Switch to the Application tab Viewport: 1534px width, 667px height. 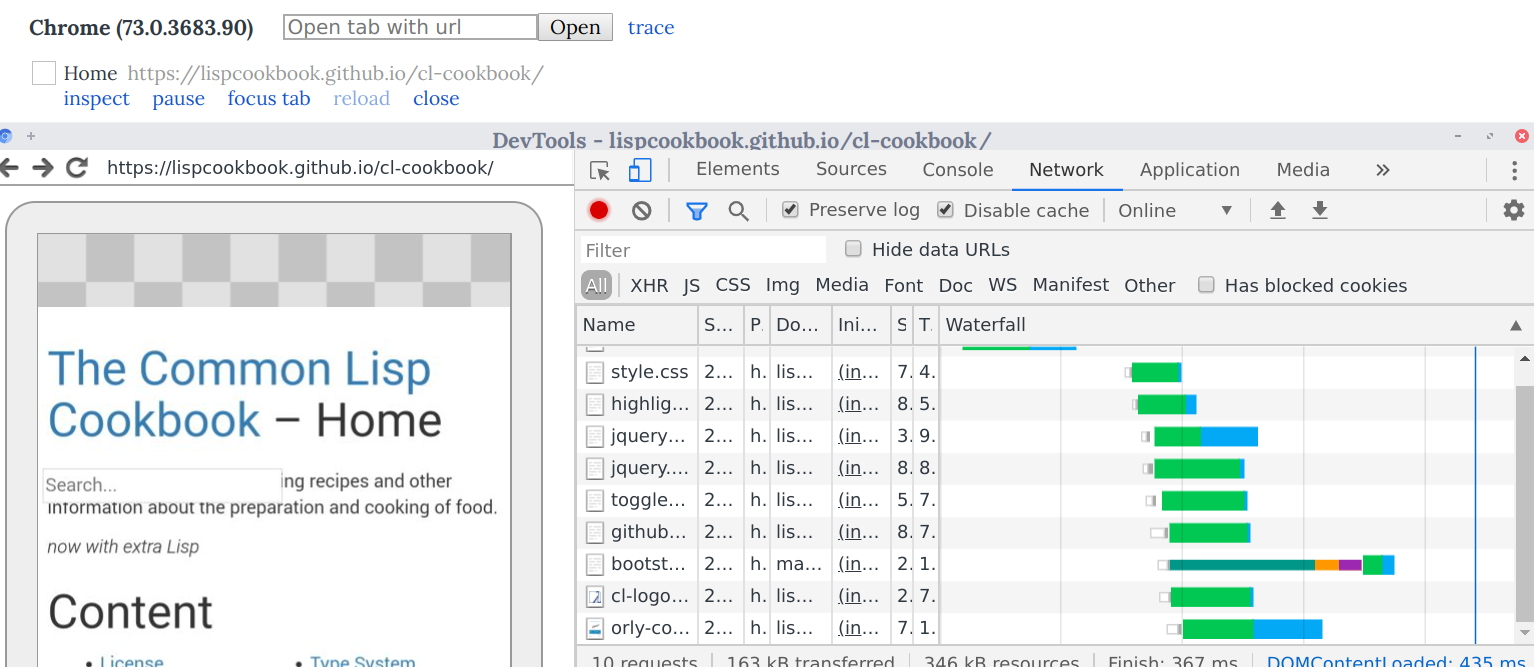(1190, 170)
